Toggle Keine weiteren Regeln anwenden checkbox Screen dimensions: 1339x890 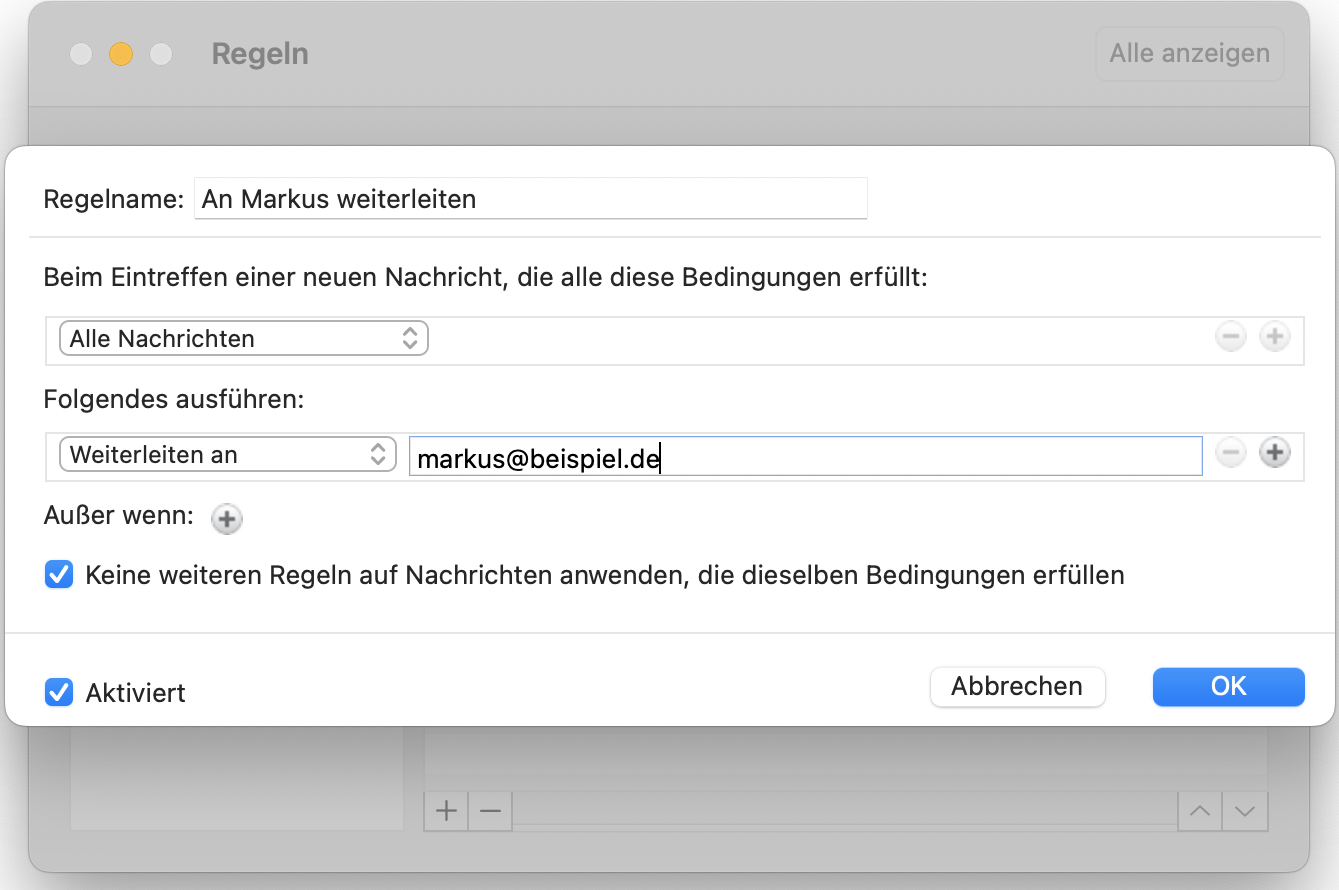click(x=59, y=575)
